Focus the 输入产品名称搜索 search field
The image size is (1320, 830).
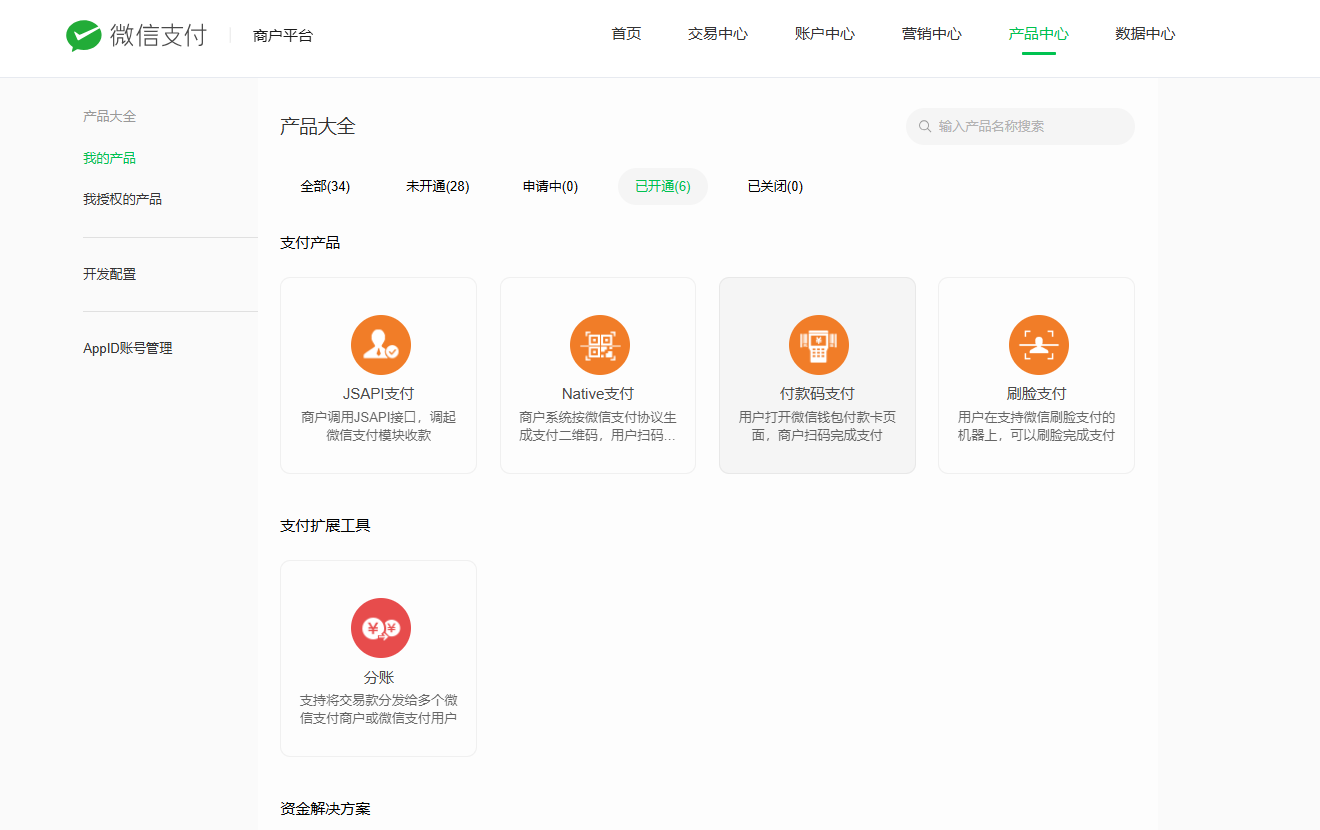click(x=1020, y=127)
